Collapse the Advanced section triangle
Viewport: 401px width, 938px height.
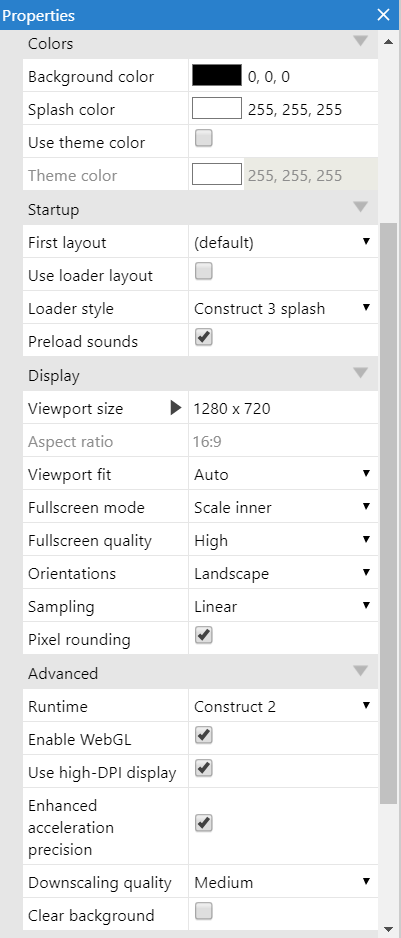[360, 671]
